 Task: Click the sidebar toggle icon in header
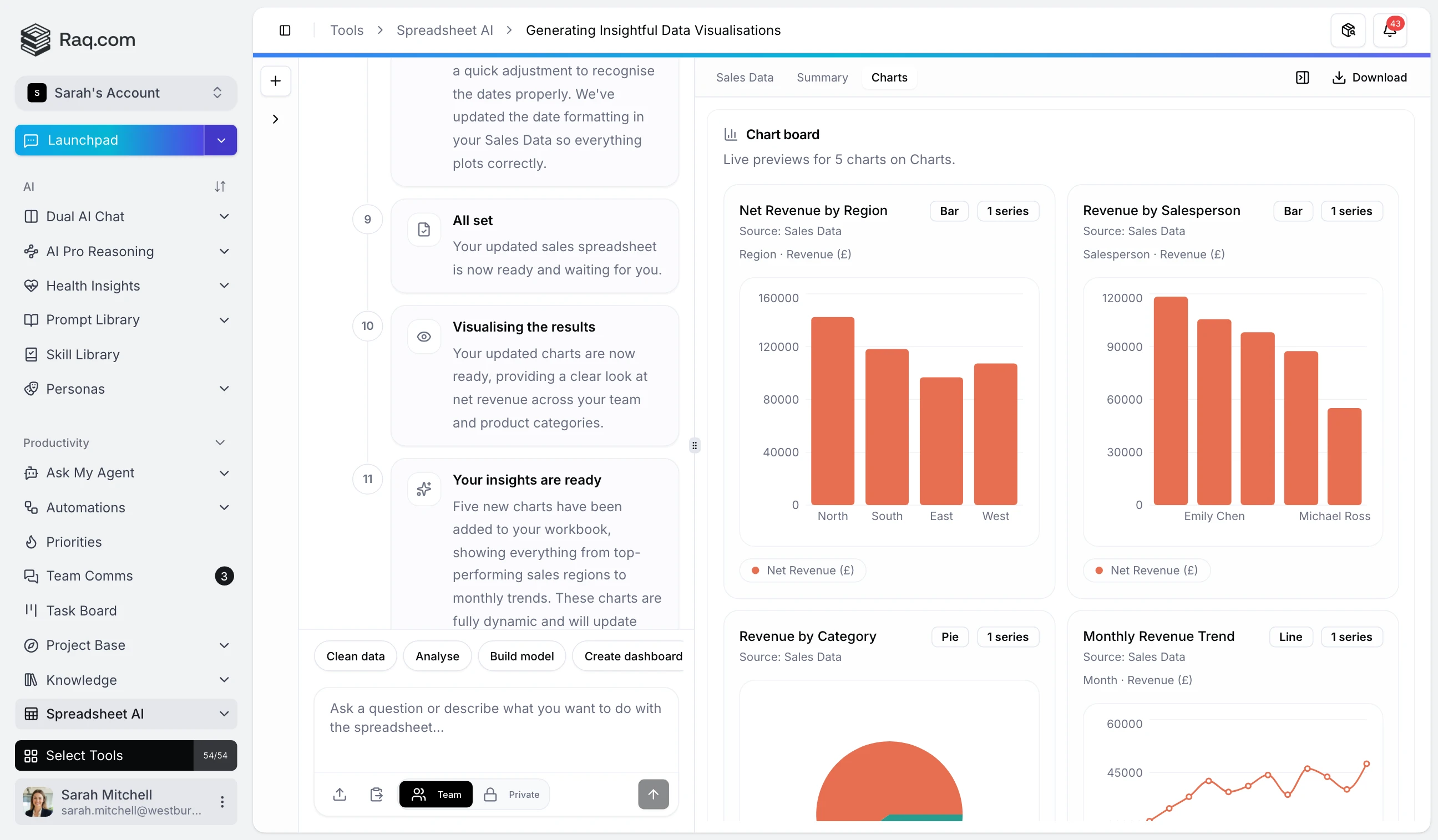285,30
